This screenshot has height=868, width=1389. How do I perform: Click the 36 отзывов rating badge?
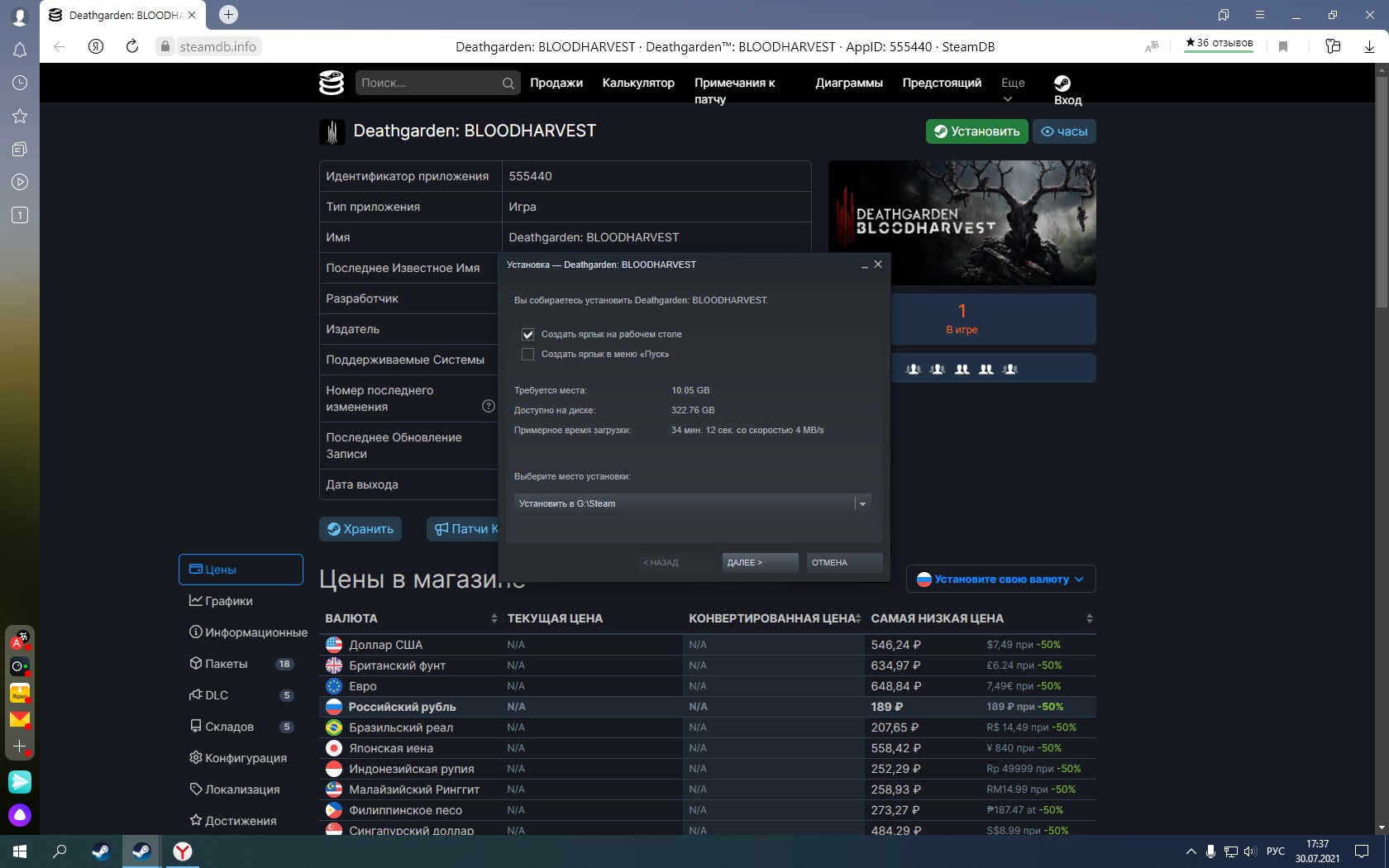1219,44
